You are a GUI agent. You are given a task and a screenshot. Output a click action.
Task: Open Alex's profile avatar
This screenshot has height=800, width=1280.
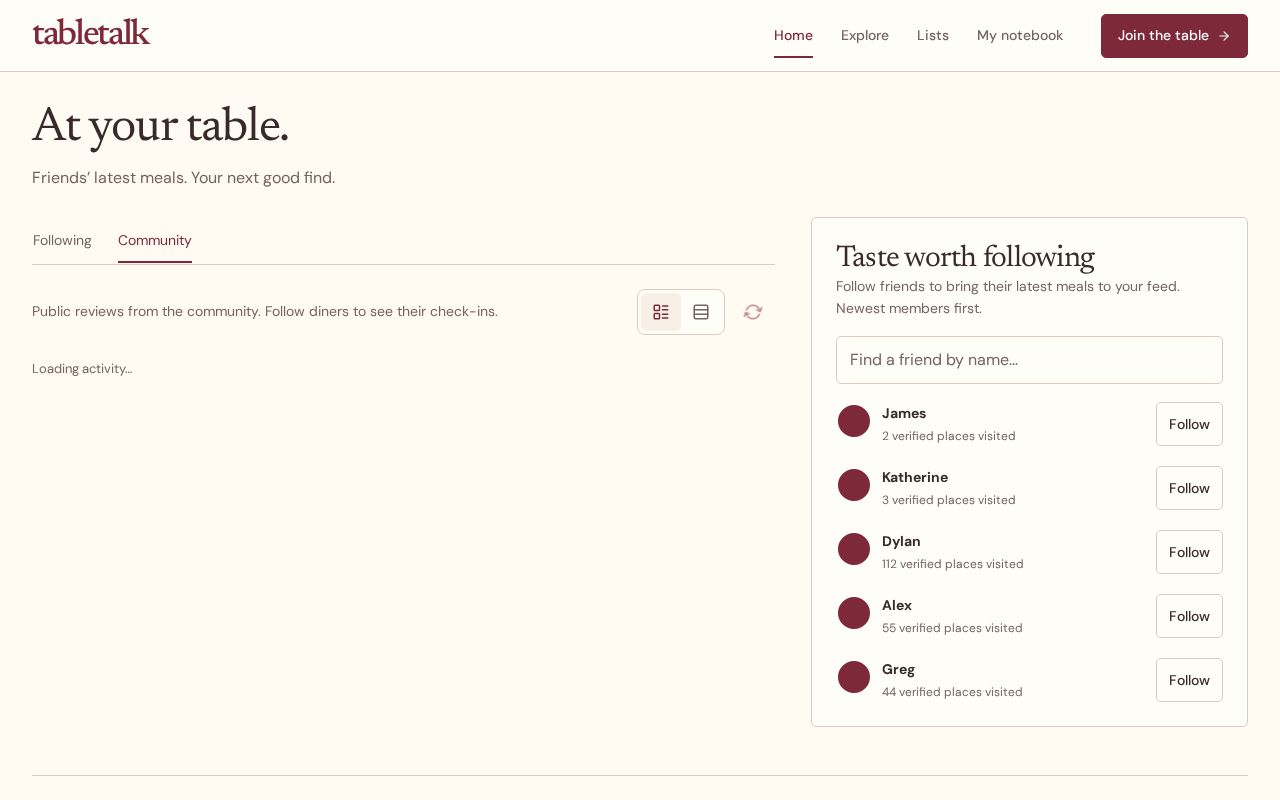854,613
